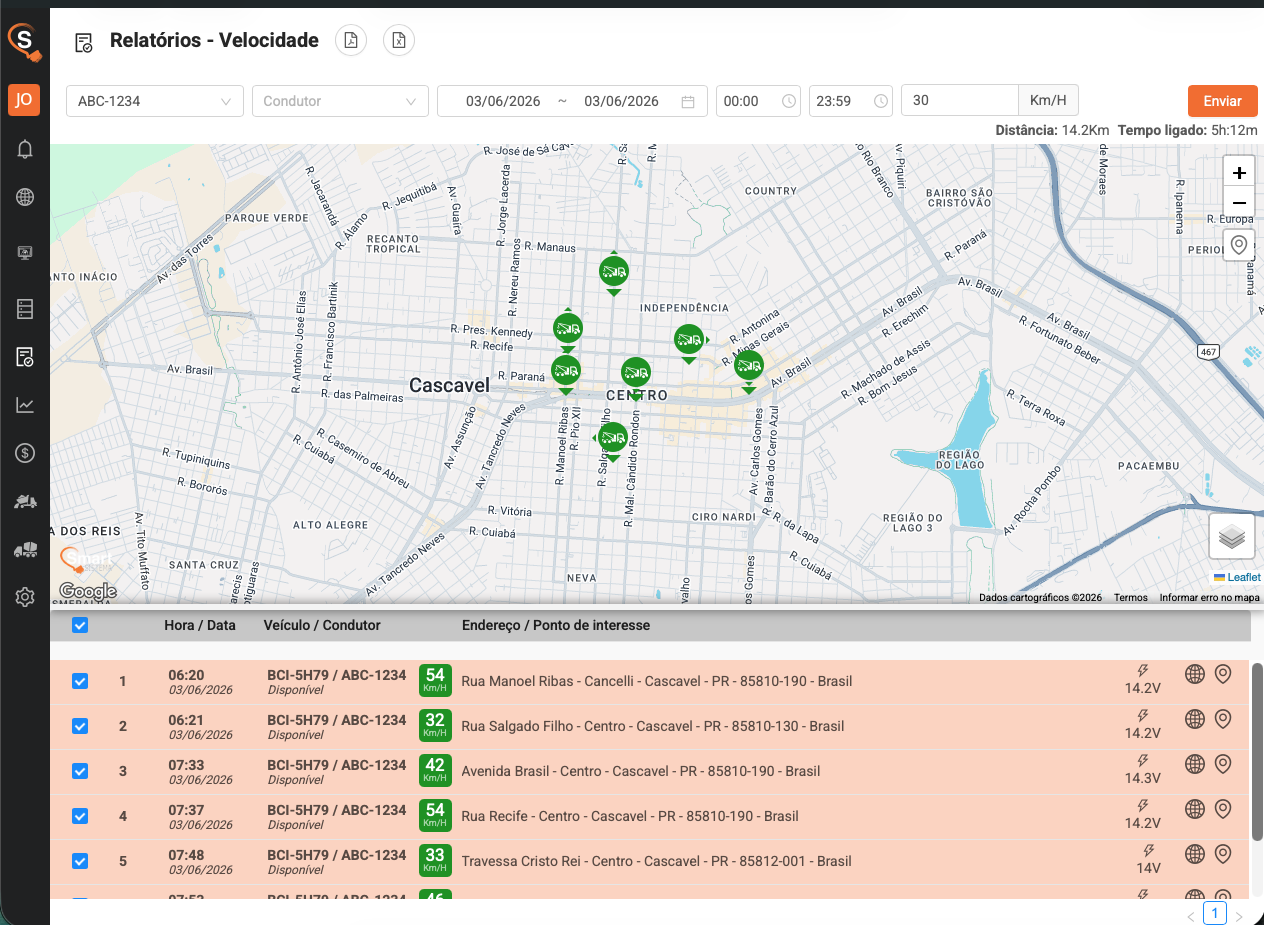
Task: Click the JO user avatar
Action: click(x=24, y=100)
